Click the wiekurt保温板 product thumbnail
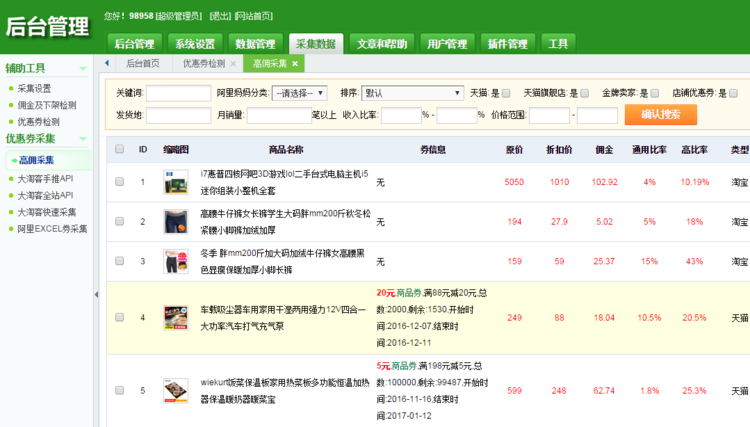Viewport: 750px width, 427px height. pyautogui.click(x=176, y=391)
